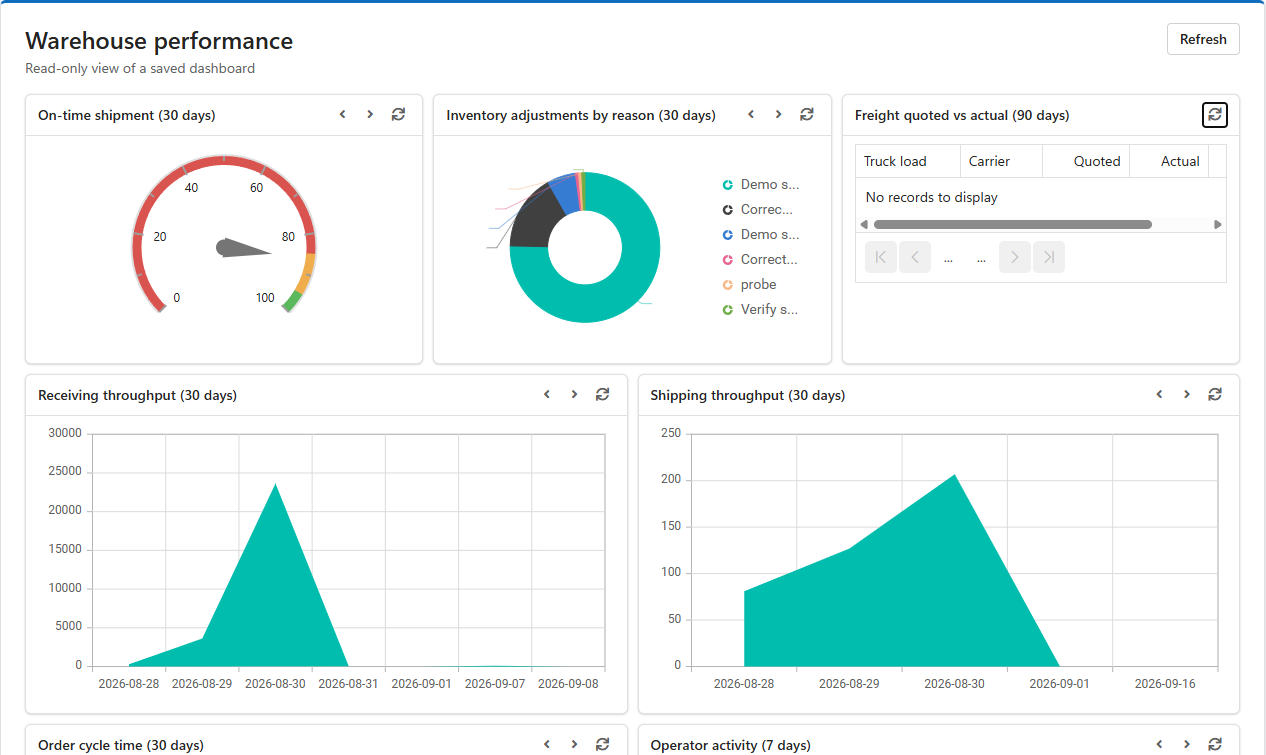The height and width of the screenshot is (755, 1266).
Task: Jump to first page in Freight table pager
Action: coord(881,257)
